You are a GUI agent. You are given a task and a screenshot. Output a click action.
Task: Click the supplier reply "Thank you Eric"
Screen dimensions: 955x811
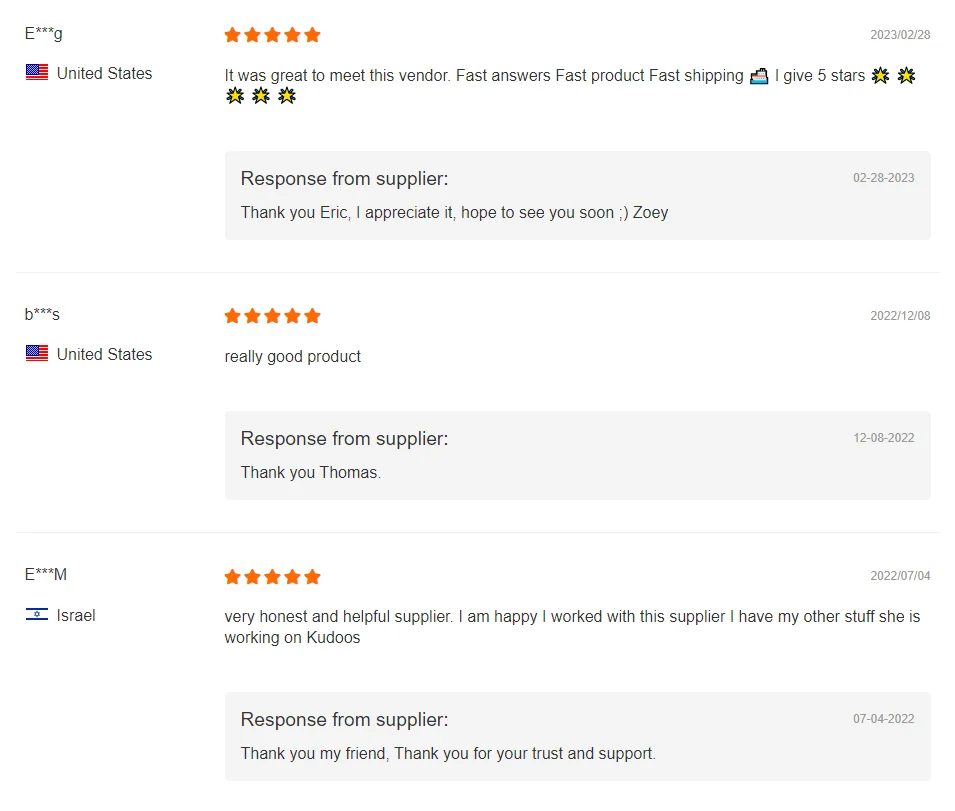pos(454,212)
